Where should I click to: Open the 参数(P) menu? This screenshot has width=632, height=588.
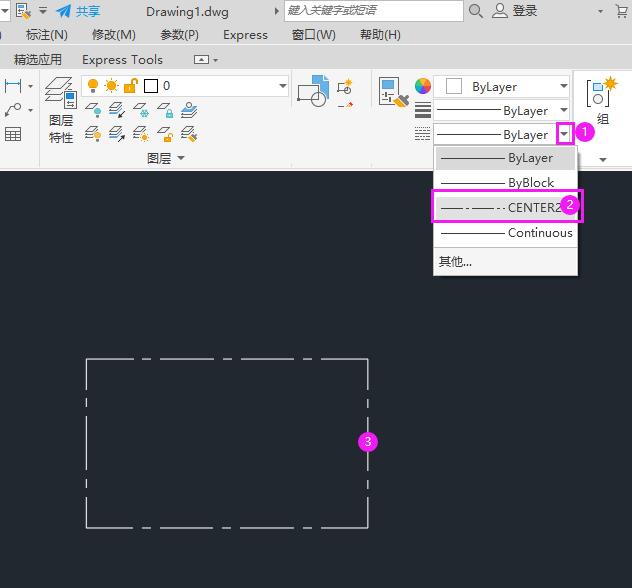[179, 35]
